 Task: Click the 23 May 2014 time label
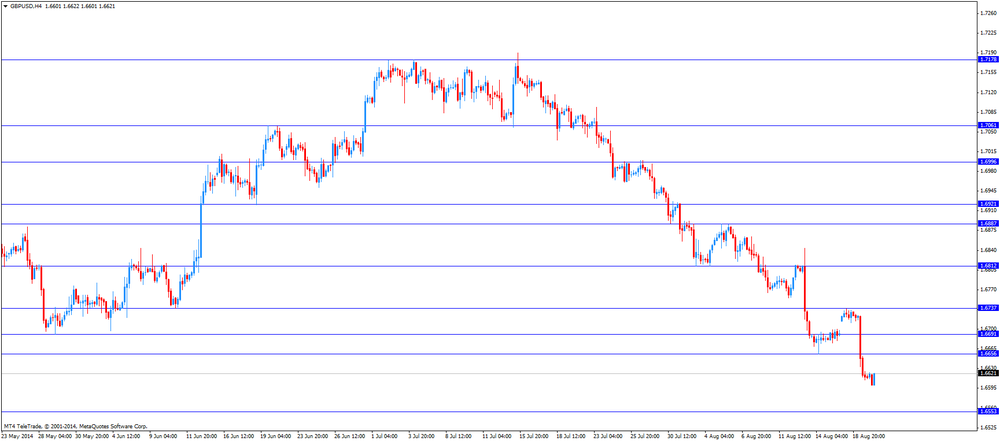pos(18,437)
